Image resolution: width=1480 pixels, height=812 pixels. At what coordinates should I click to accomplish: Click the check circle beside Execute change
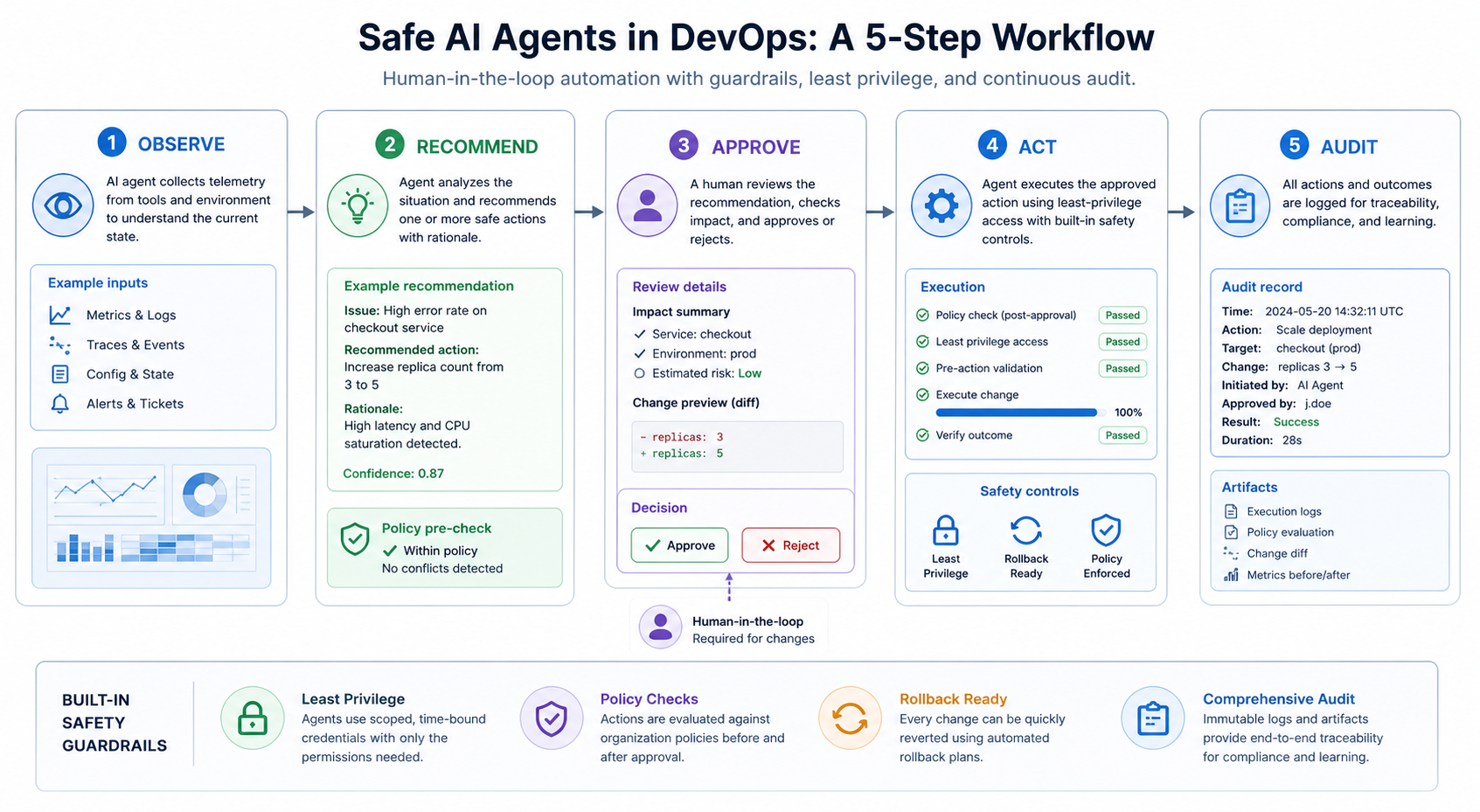pyautogui.click(x=922, y=394)
